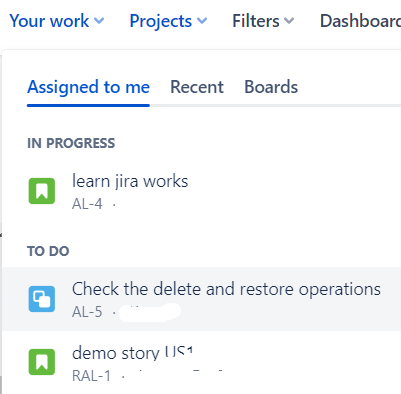
Task: Open the Filters menu
Action: [263, 21]
